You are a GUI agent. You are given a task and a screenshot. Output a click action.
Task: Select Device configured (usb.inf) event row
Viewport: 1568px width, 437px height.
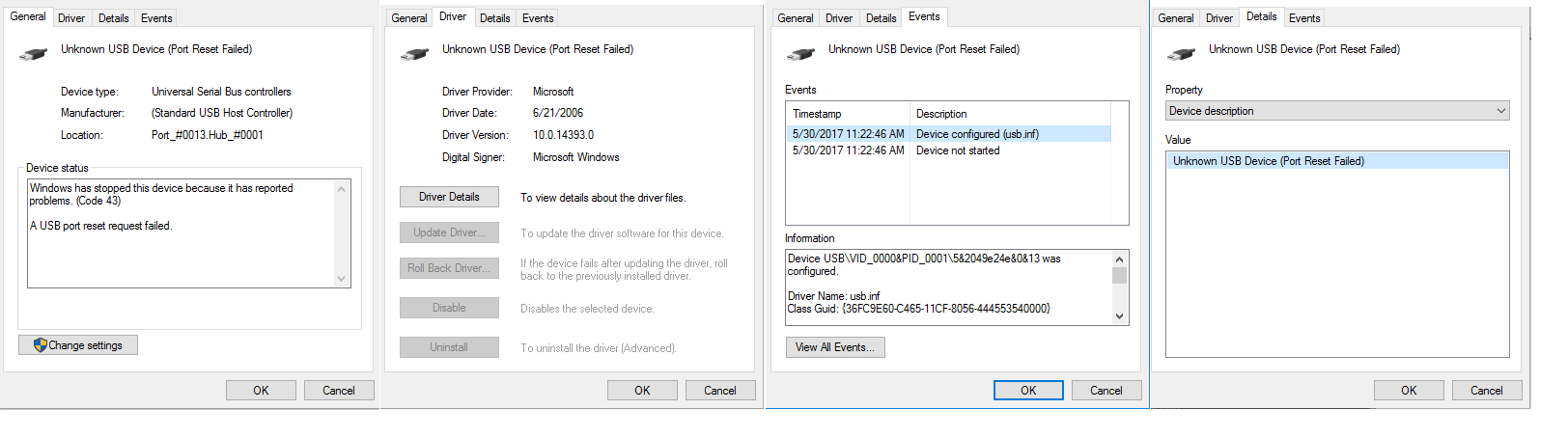tap(951, 134)
